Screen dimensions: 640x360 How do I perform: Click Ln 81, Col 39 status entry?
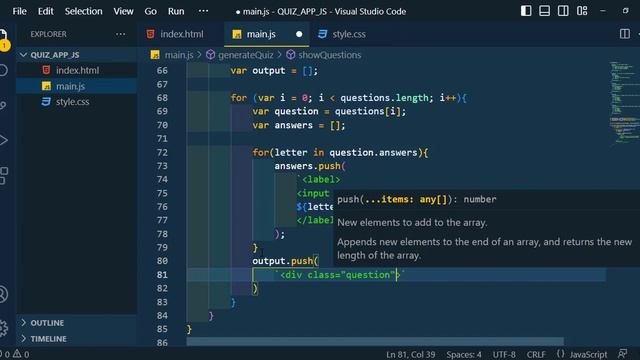click(411, 355)
